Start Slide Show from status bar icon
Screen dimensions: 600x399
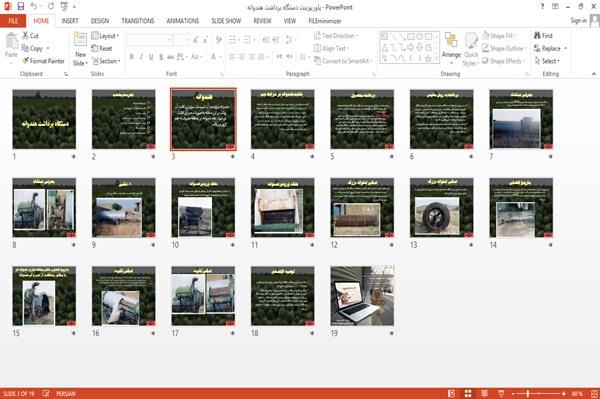coord(501,393)
